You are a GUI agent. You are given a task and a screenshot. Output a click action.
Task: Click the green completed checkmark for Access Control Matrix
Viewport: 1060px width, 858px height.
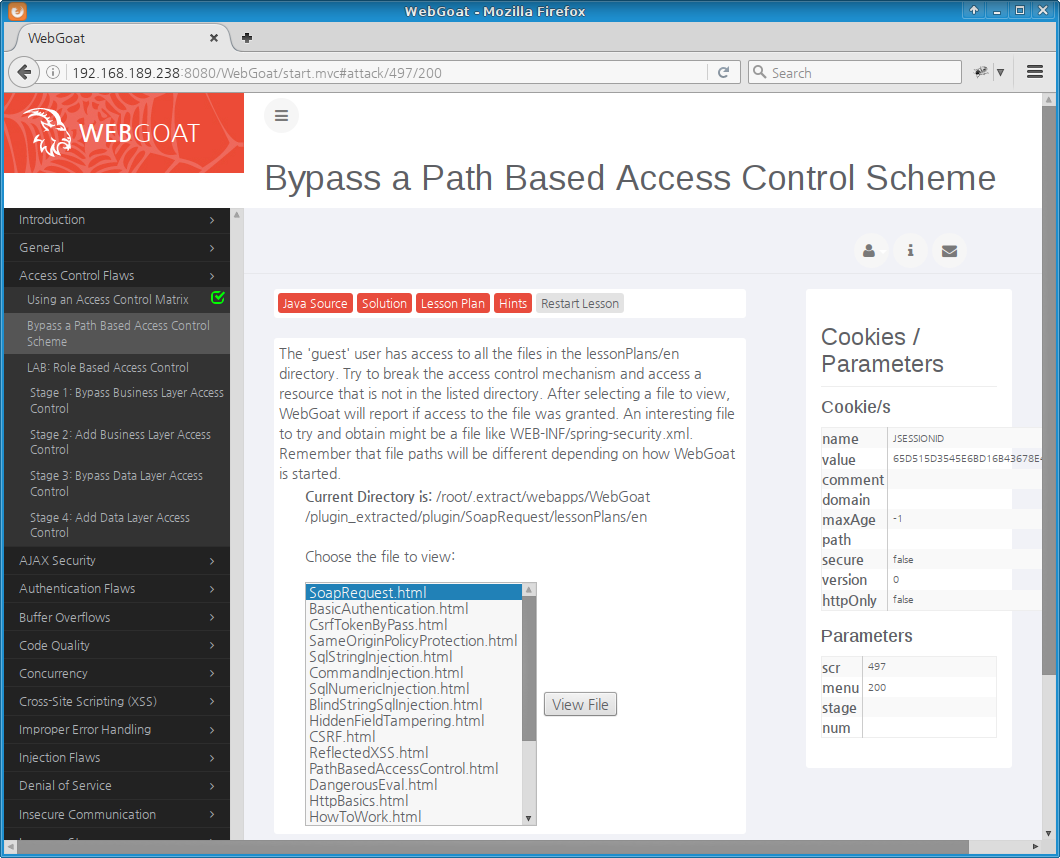tap(218, 297)
